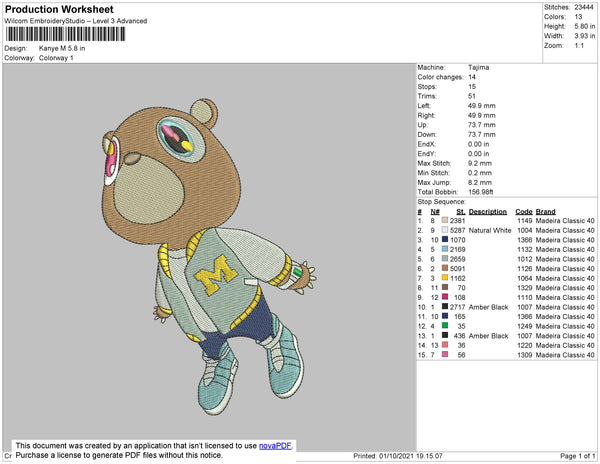Click the Max Jump value 8.2 mm
The width and height of the screenshot is (600, 464).
[x=479, y=182]
